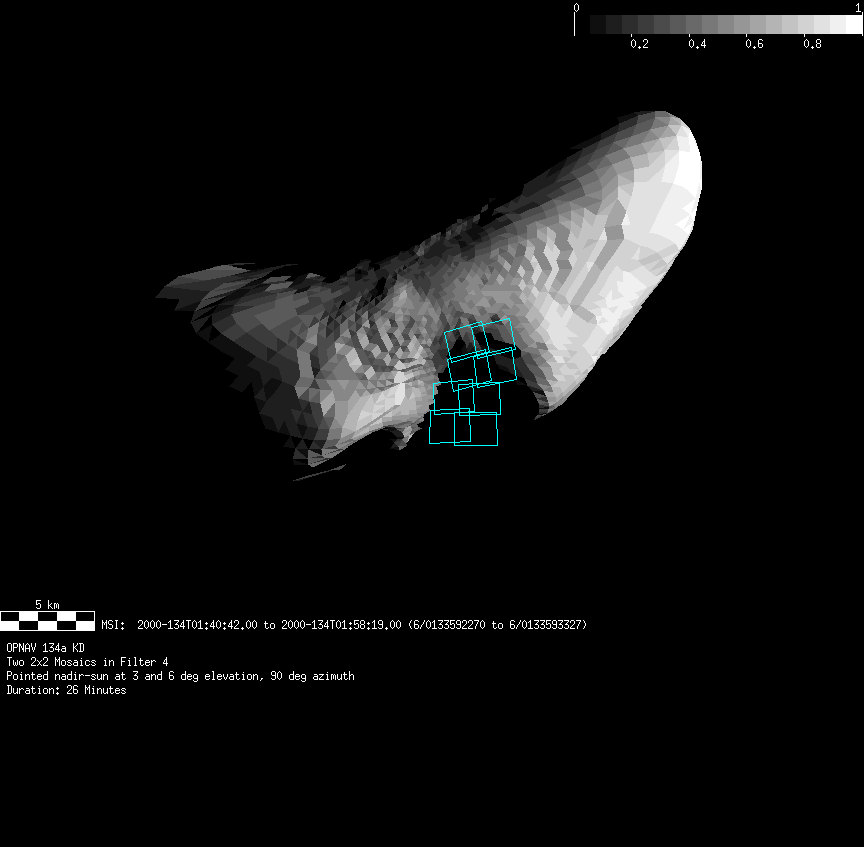The image size is (864, 847).
Task: Click the 0.6 tick label on the colorbar
Action: [754, 44]
